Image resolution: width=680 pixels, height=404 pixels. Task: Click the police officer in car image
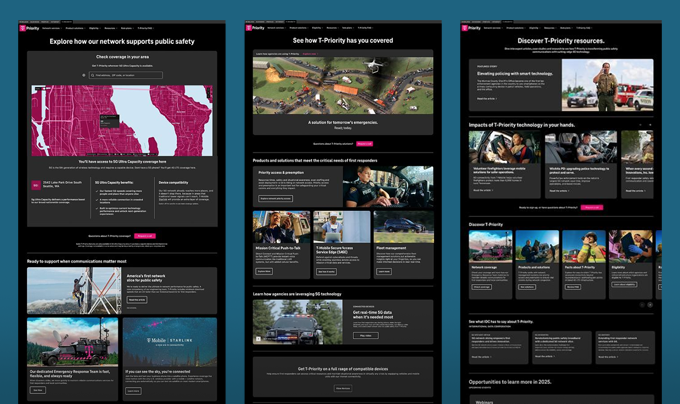pos(388,187)
